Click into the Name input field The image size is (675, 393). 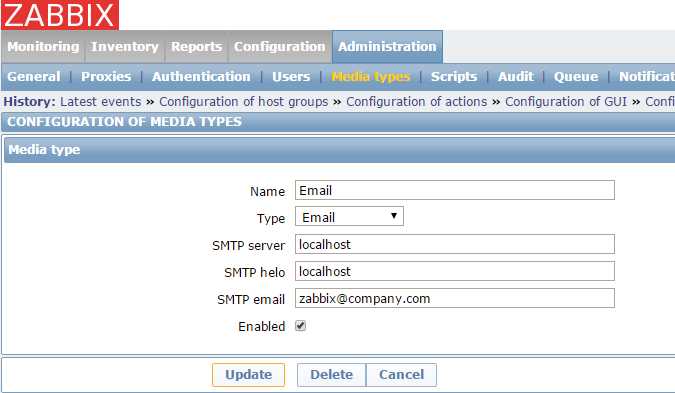point(455,190)
